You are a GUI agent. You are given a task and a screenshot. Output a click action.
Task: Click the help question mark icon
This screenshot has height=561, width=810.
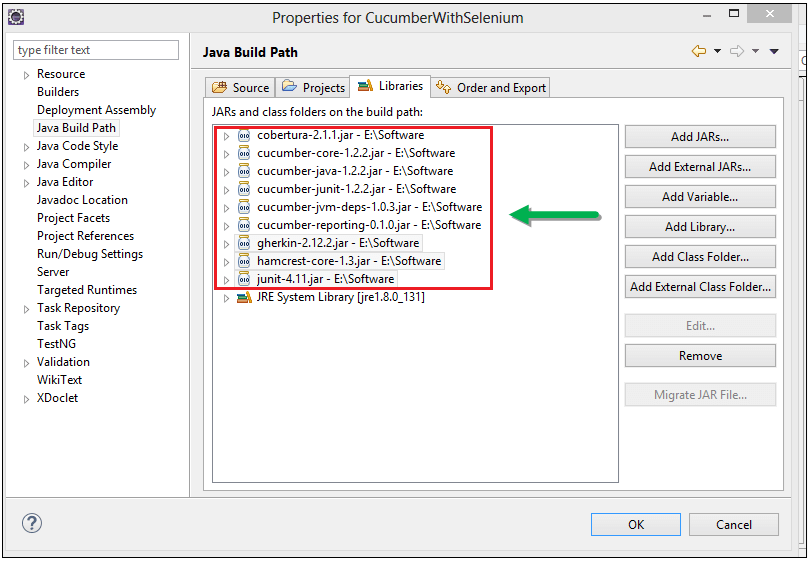point(32,523)
